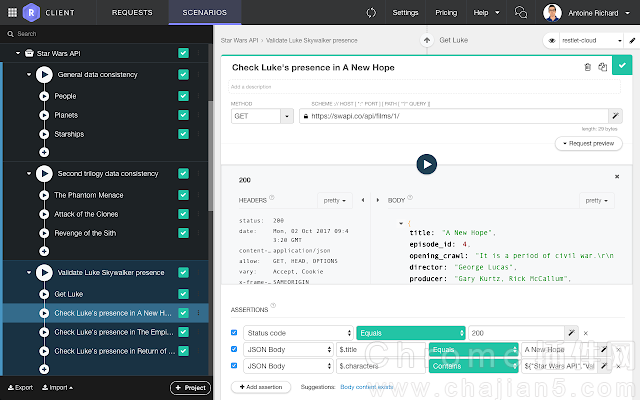Screen dimensions: 640x400
Task: Click in the sidebar Search field
Action: tap(106, 34)
